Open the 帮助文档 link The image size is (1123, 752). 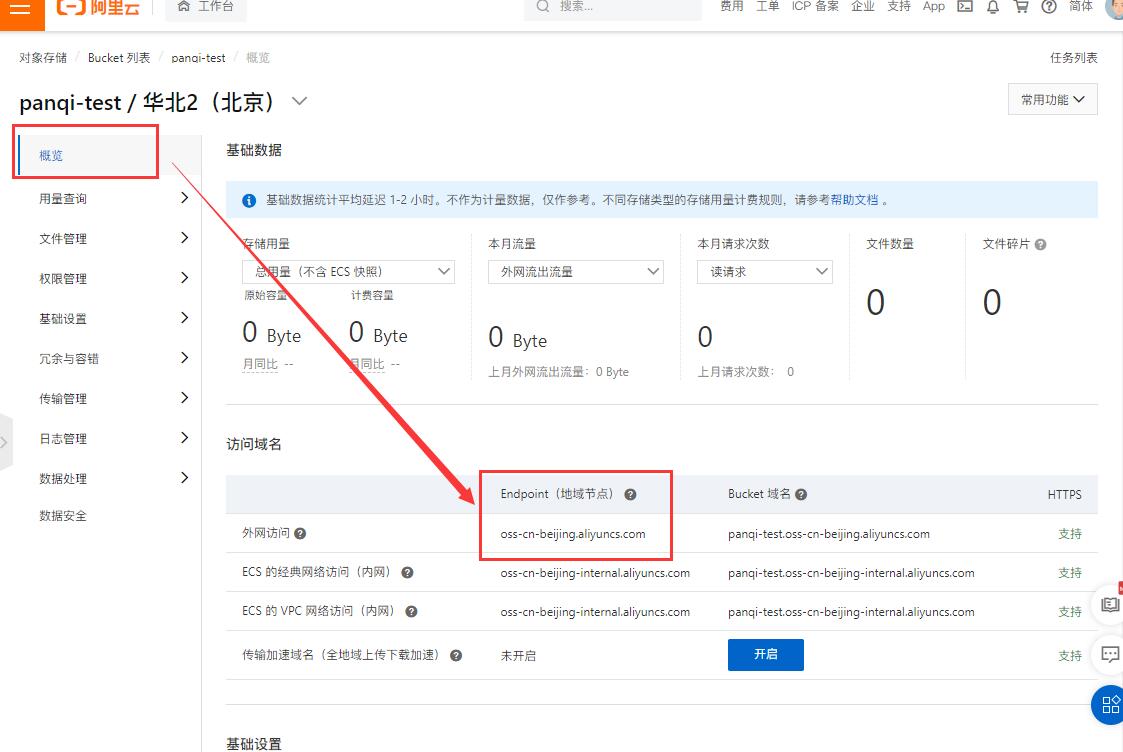[854, 200]
